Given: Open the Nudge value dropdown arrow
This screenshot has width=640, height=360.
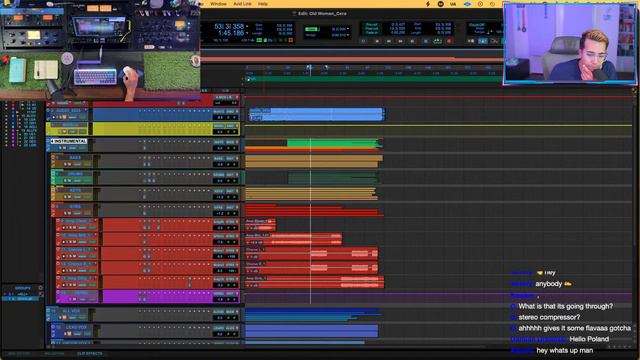Looking at the screenshot, I should pos(348,36).
